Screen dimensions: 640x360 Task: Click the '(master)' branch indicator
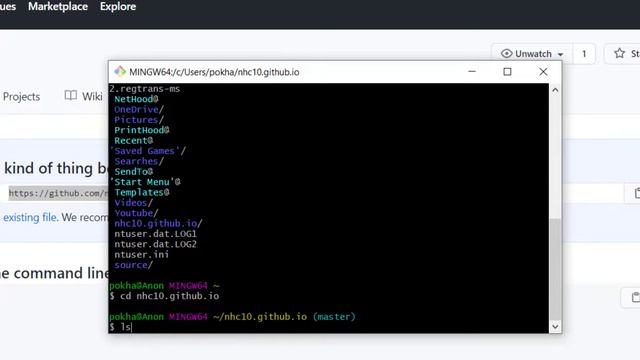pos(334,317)
